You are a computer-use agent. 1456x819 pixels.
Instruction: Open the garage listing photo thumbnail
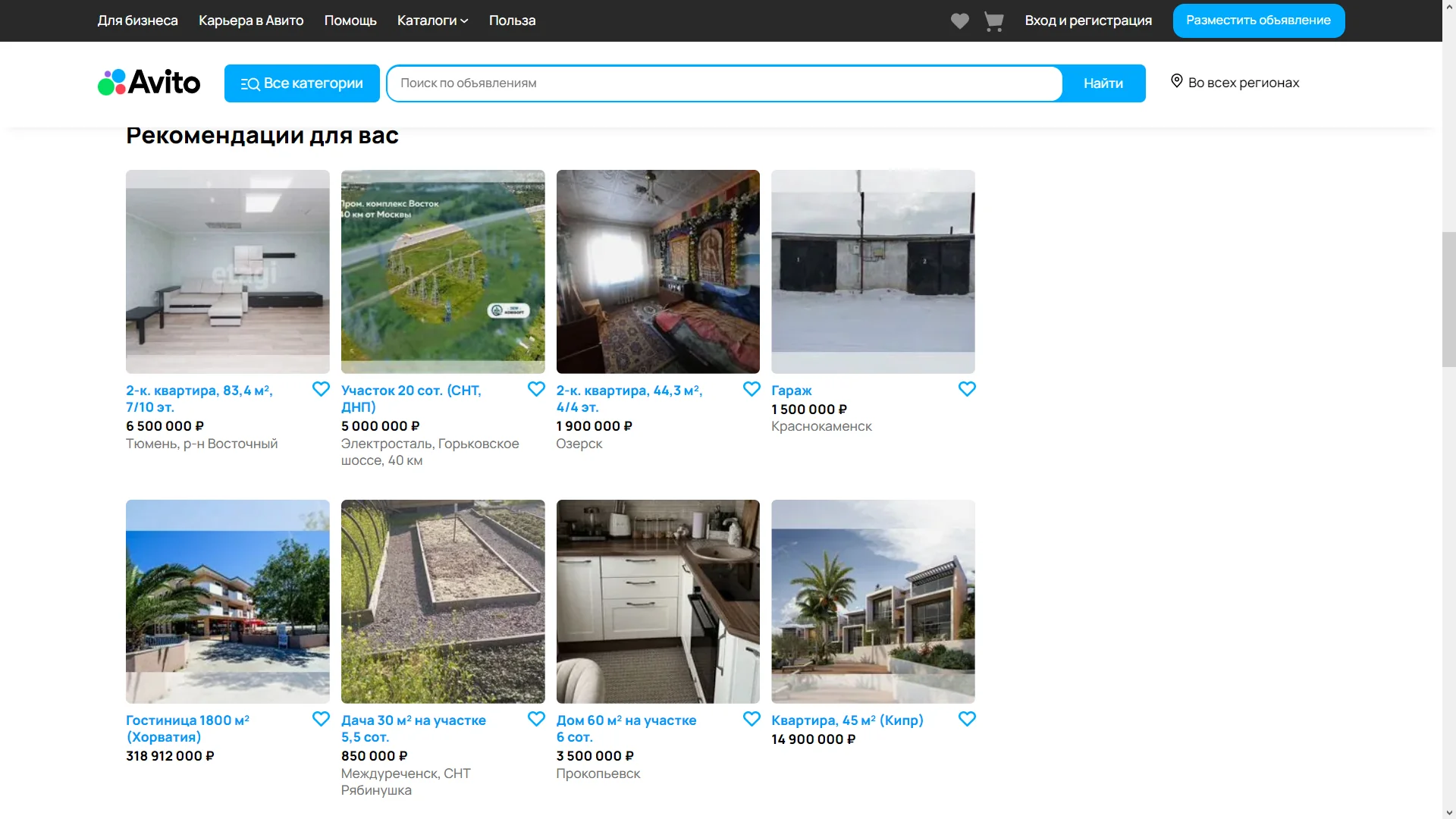click(872, 271)
